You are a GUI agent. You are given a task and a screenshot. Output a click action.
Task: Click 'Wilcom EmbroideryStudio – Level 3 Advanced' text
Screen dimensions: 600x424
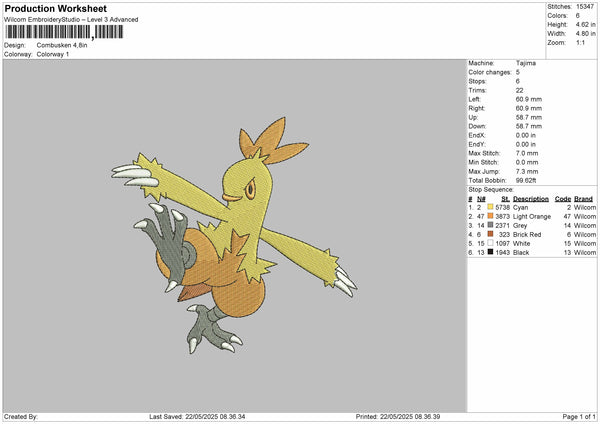(71, 20)
